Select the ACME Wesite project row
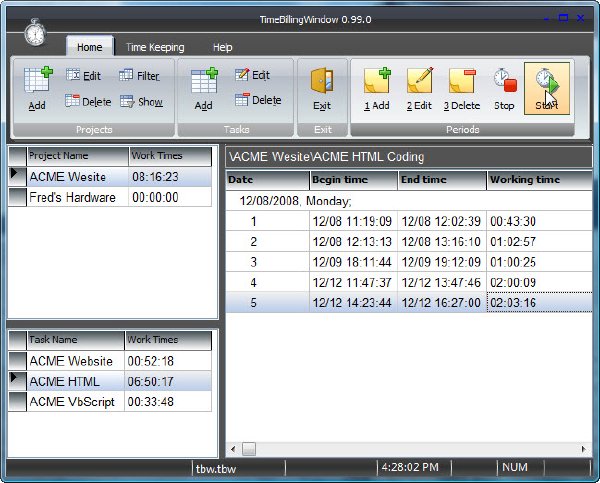The image size is (600, 483). tap(110, 177)
